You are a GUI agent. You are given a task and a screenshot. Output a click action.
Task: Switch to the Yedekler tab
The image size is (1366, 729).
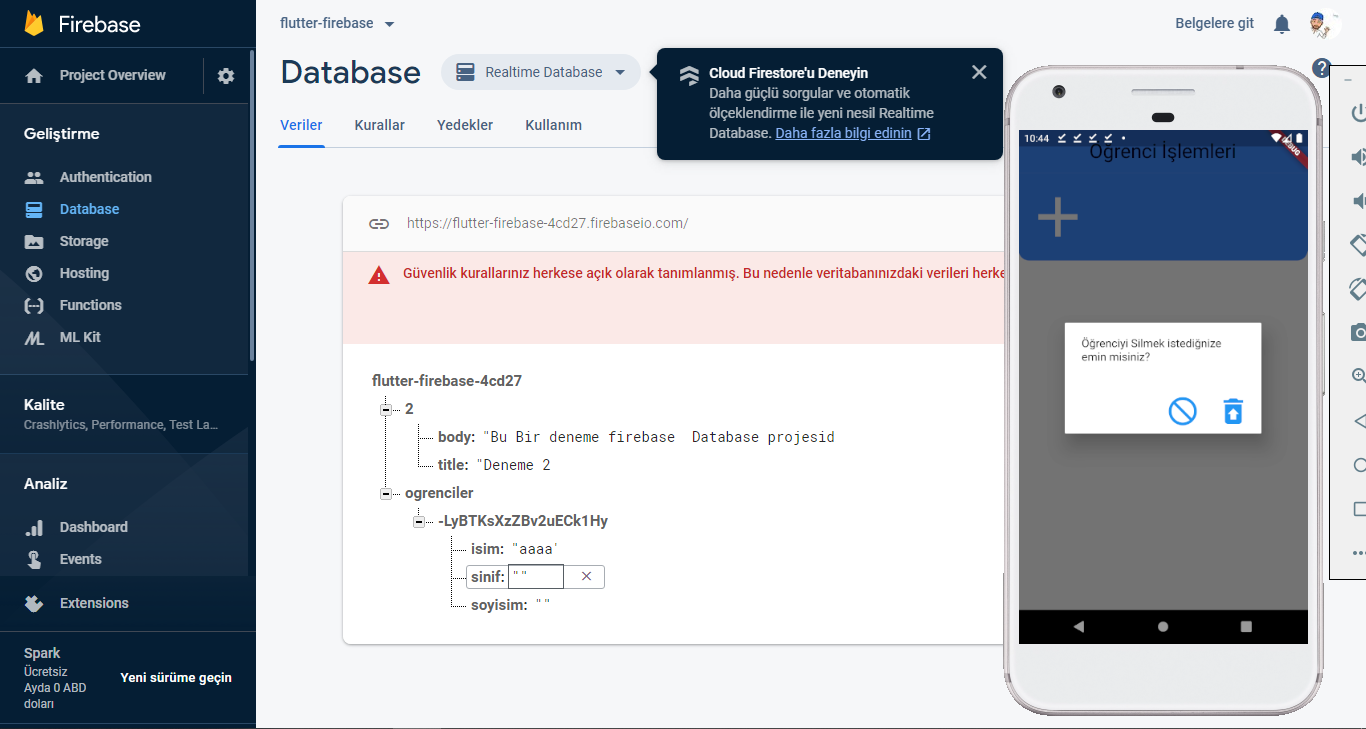pyautogui.click(x=465, y=125)
